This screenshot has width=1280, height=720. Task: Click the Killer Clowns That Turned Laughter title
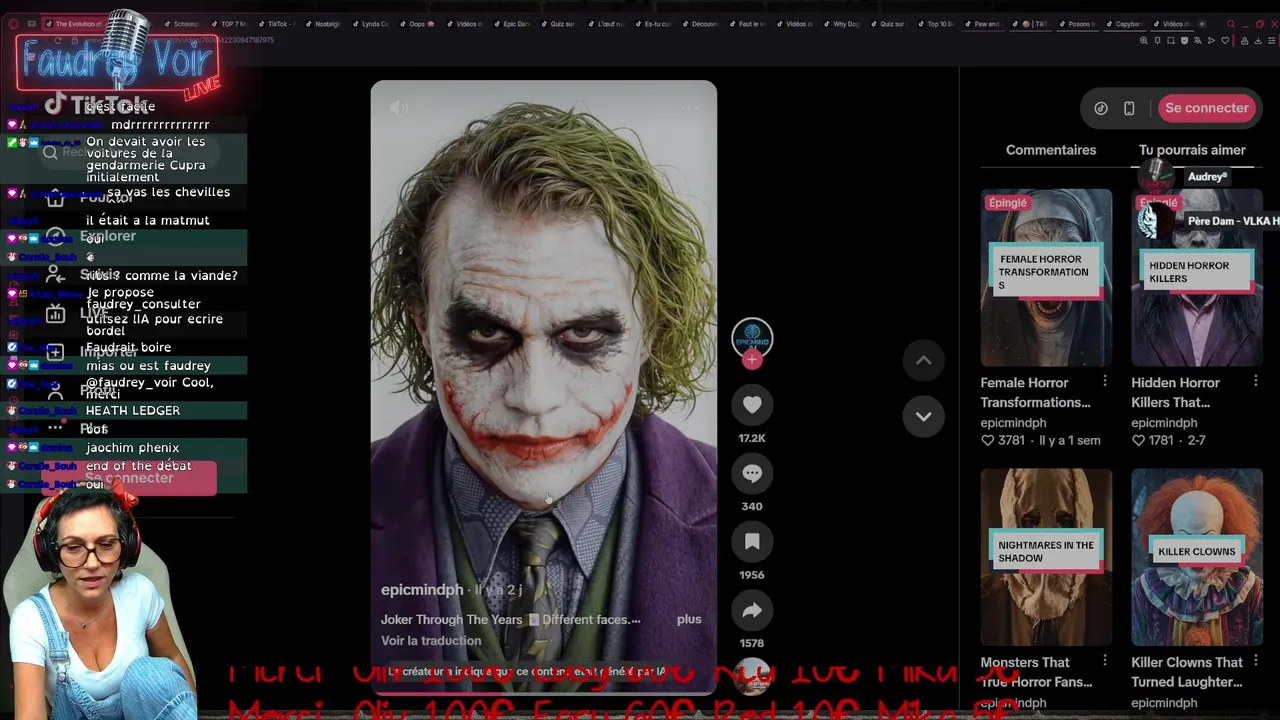[x=1186, y=672]
